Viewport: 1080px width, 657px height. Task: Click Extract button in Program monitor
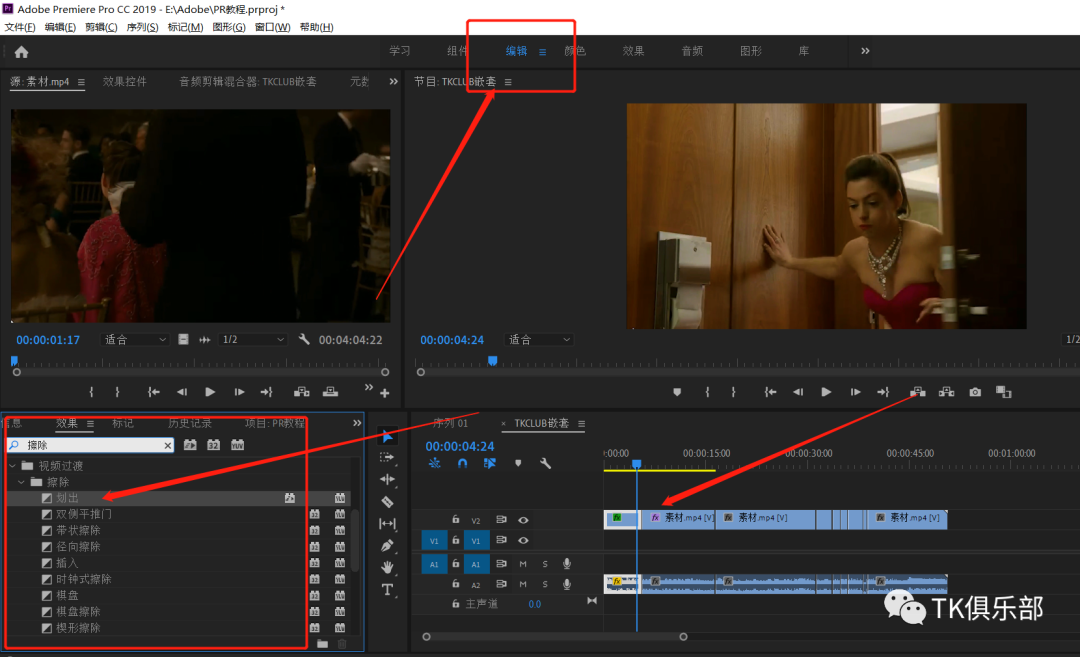pyautogui.click(x=946, y=392)
